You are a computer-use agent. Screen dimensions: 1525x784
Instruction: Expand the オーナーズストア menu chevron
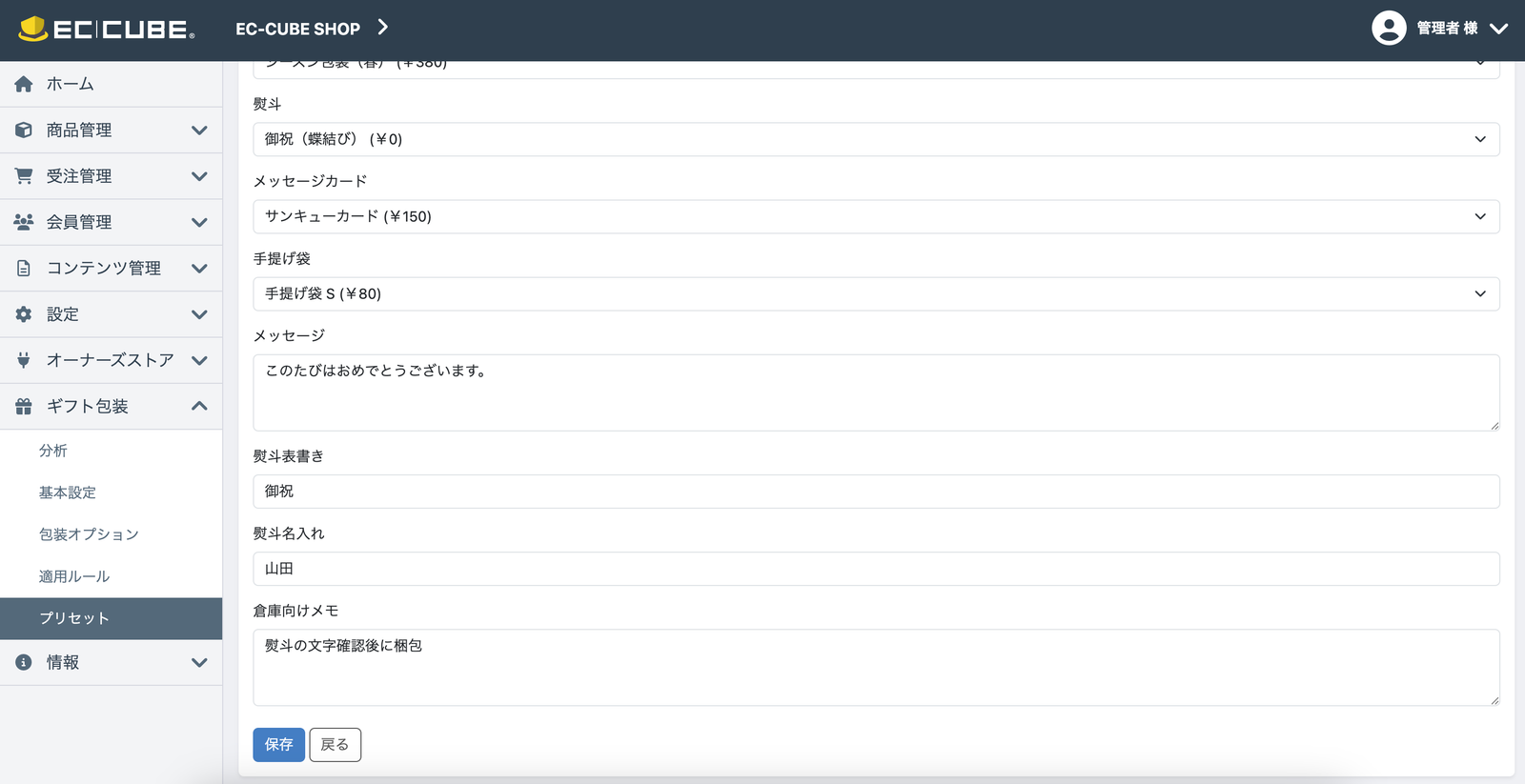click(199, 360)
